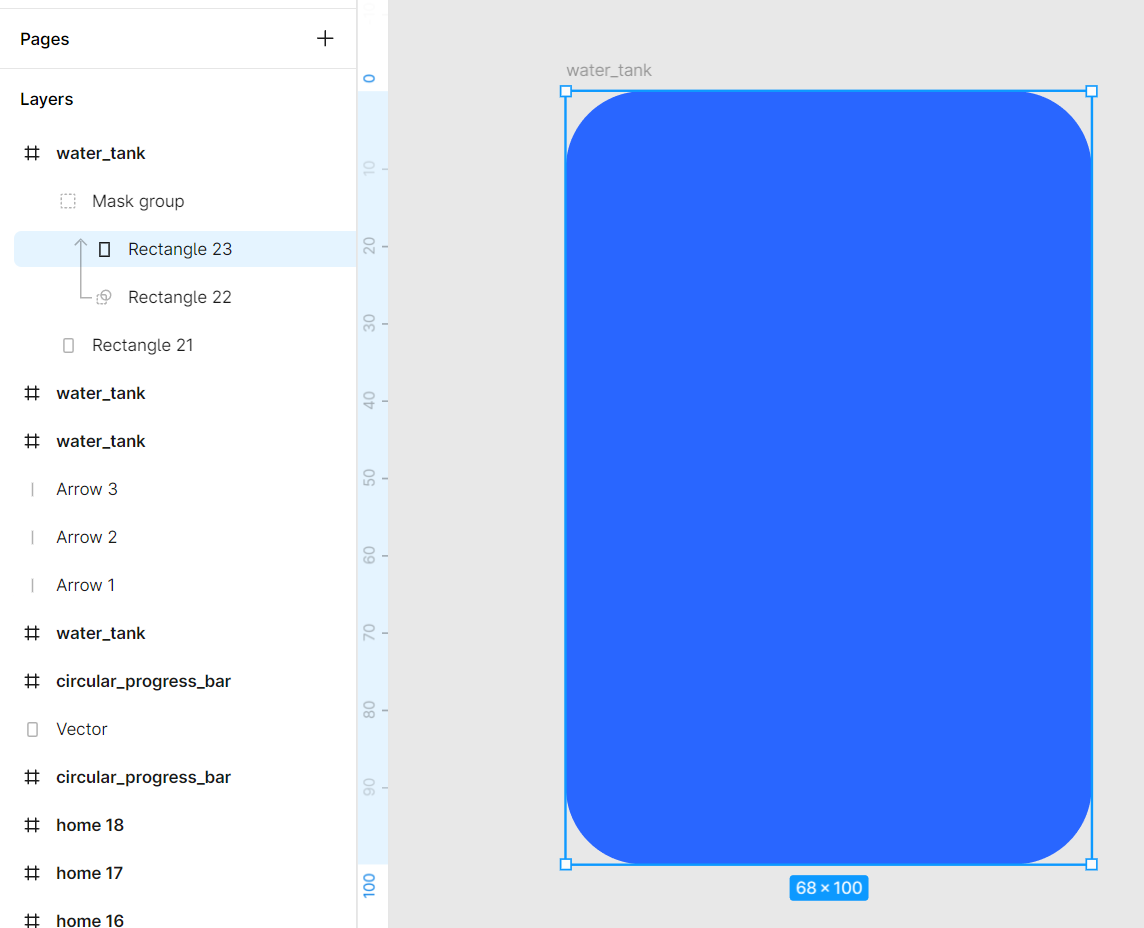The height and width of the screenshot is (928, 1144).
Task: Select the Rectangle 21 layer
Action: (x=143, y=345)
